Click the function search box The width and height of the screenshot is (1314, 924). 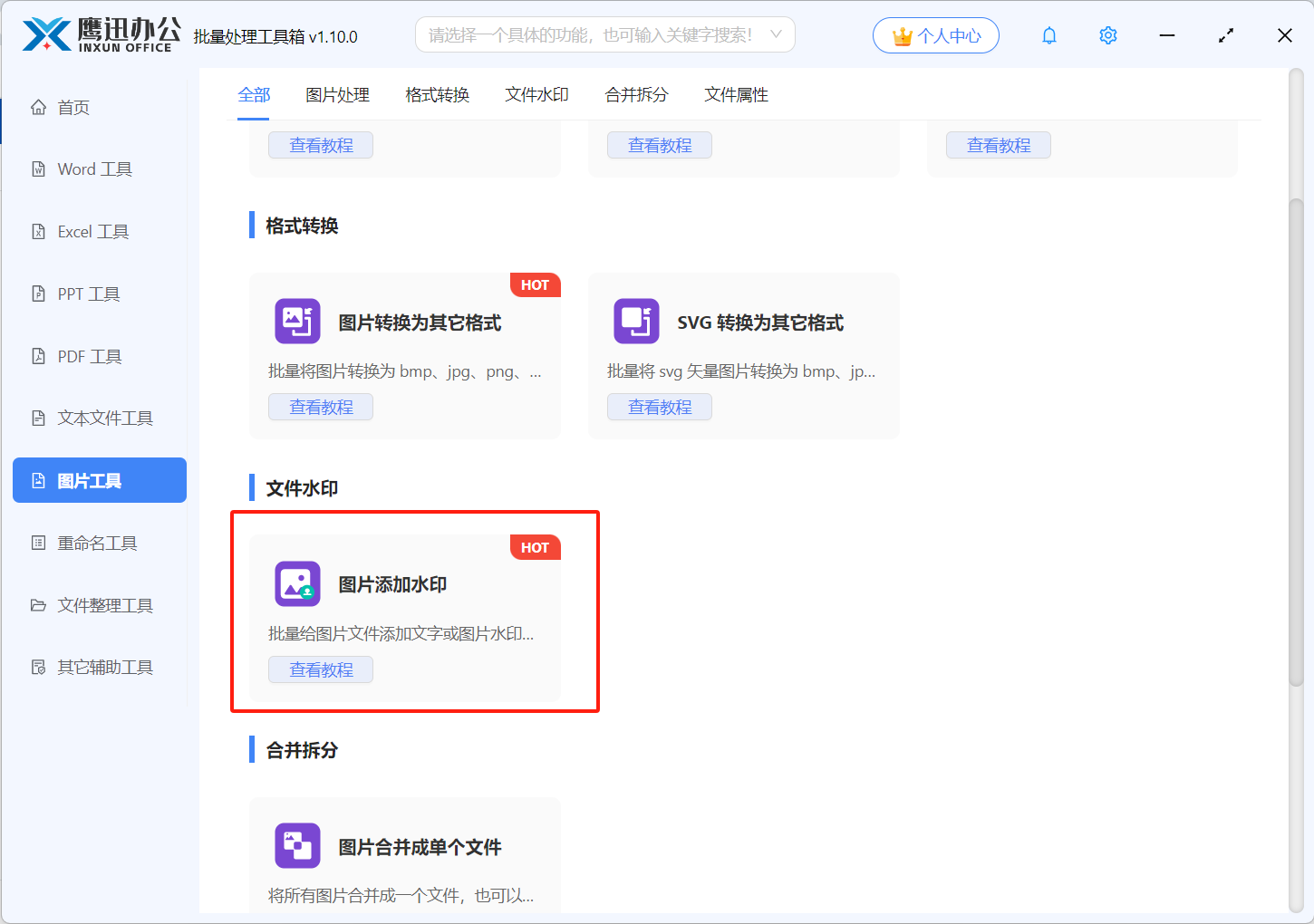[x=605, y=35]
